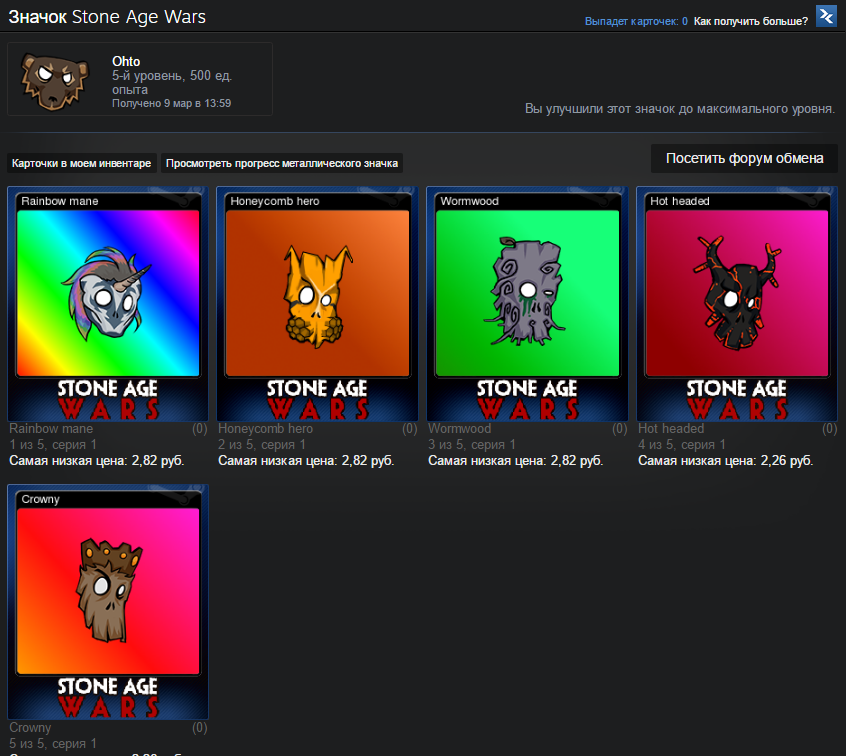Screen dimensions: 846x756
Task: Click '5-й уровень, 500 ед. опыта' text
Action: (172, 83)
